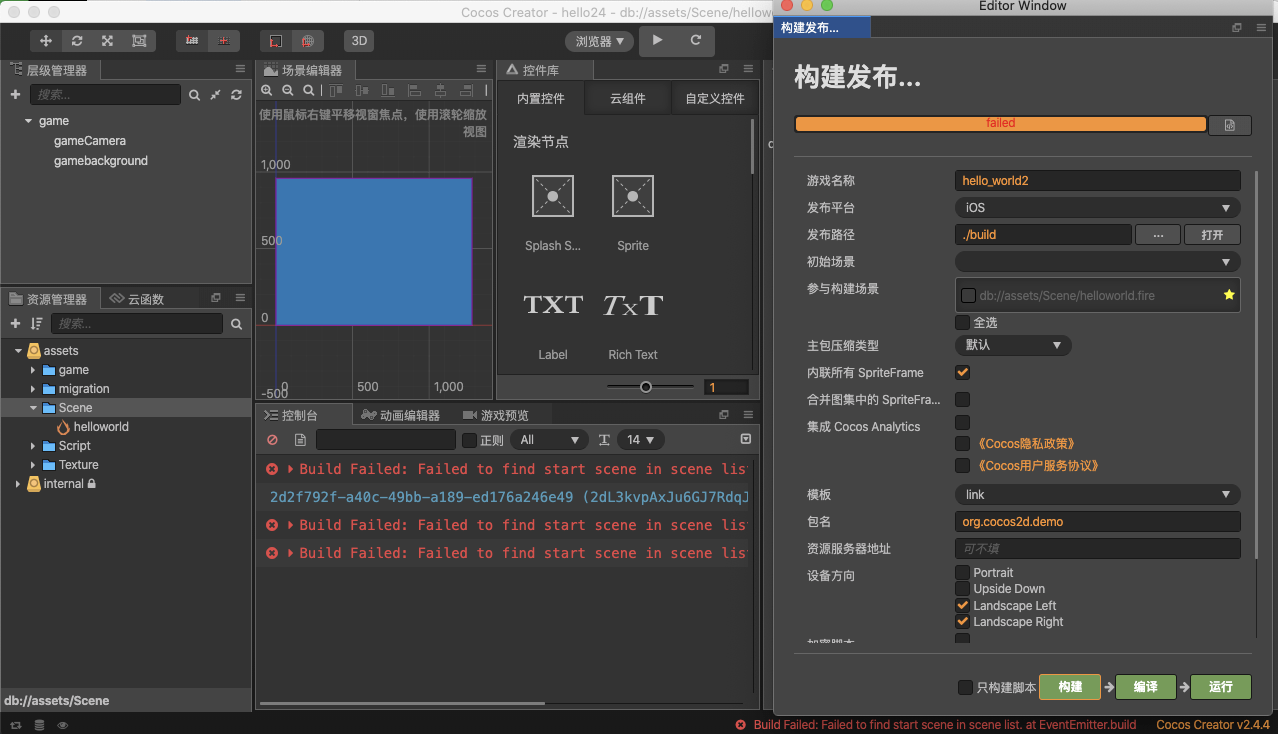The image size is (1278, 734).
Task: Expand the internal assets database
Action: tap(18, 484)
